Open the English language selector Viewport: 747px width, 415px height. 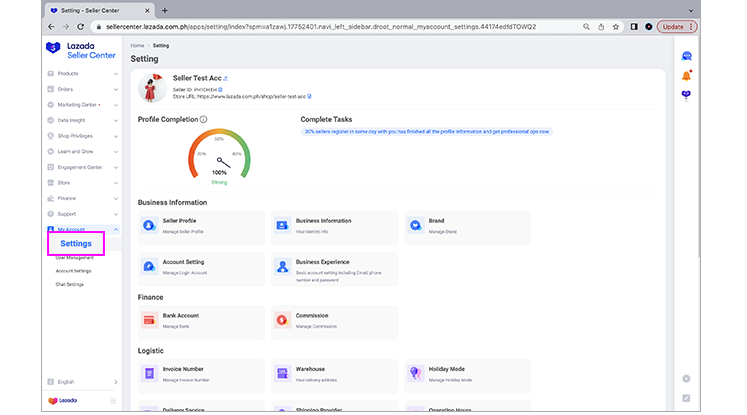click(82, 382)
